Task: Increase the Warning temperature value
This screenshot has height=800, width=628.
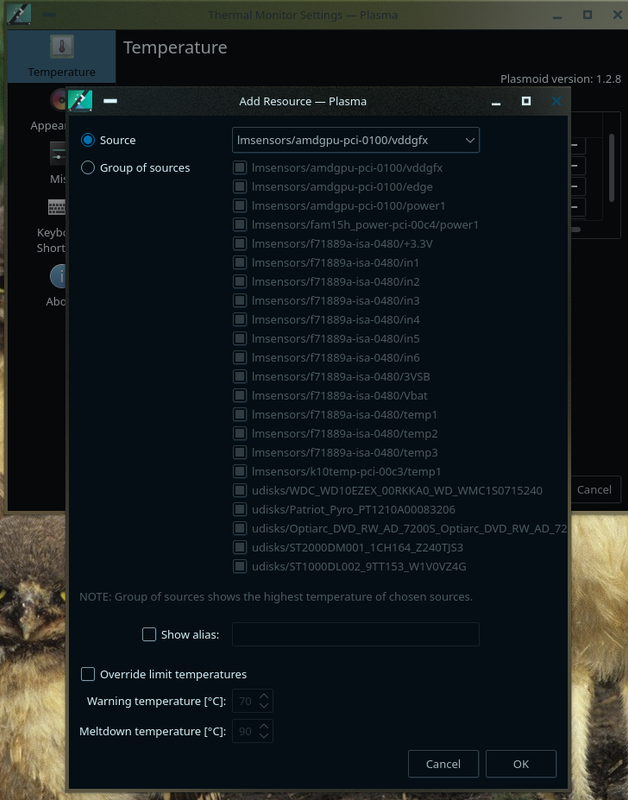Action: pyautogui.click(x=264, y=696)
